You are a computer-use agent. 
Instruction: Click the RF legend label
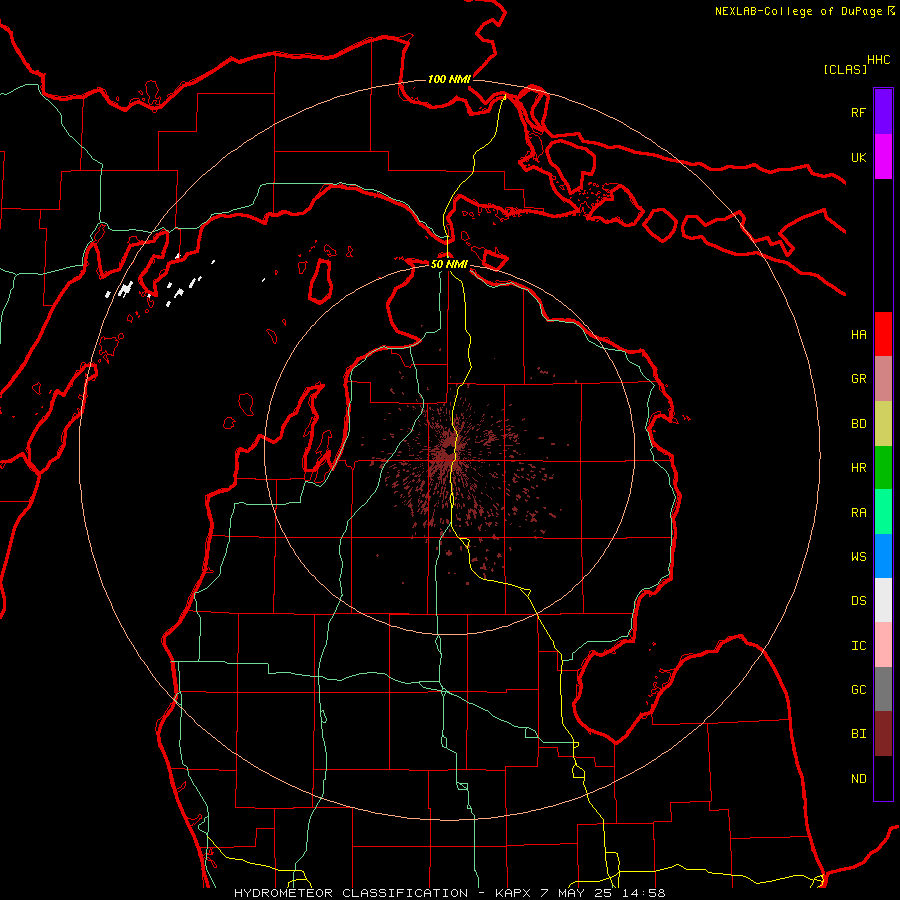coord(858,112)
